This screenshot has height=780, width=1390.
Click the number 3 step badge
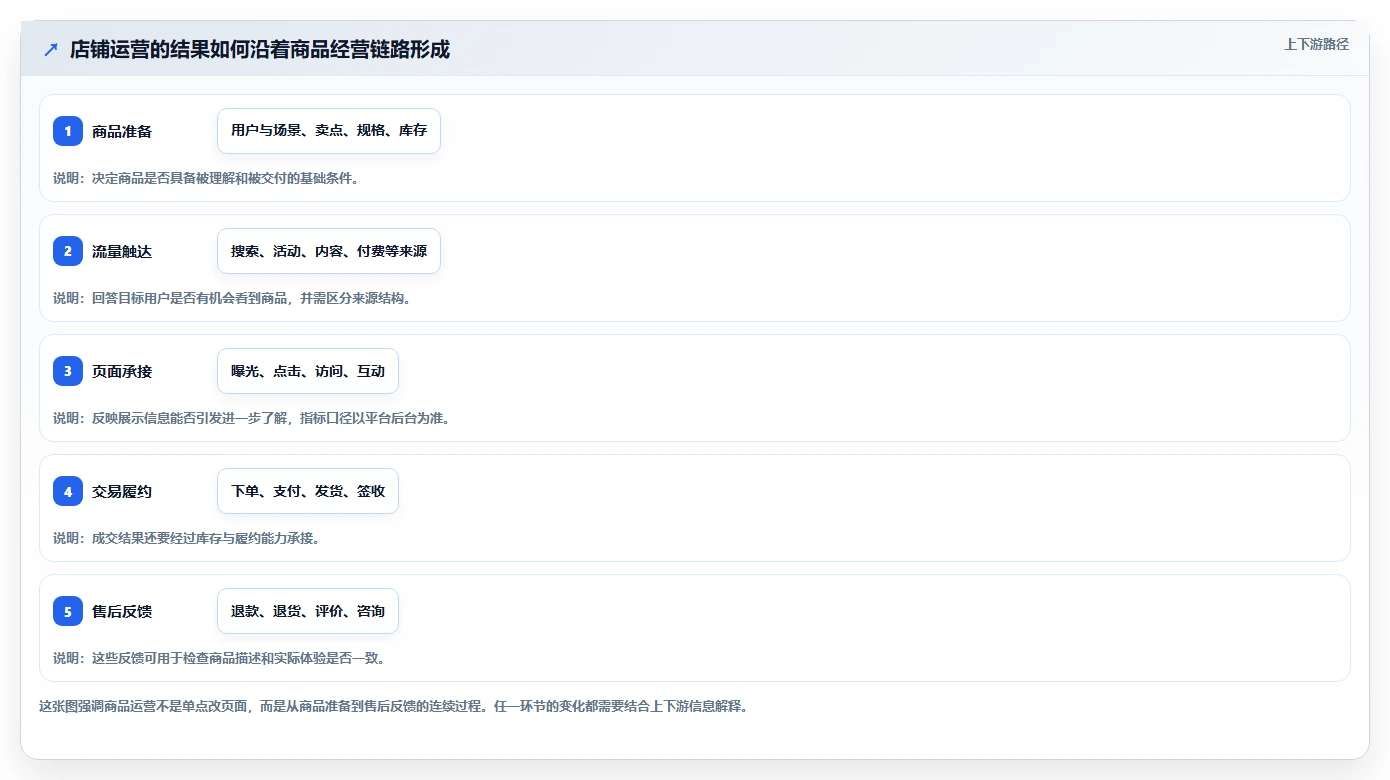coord(68,371)
